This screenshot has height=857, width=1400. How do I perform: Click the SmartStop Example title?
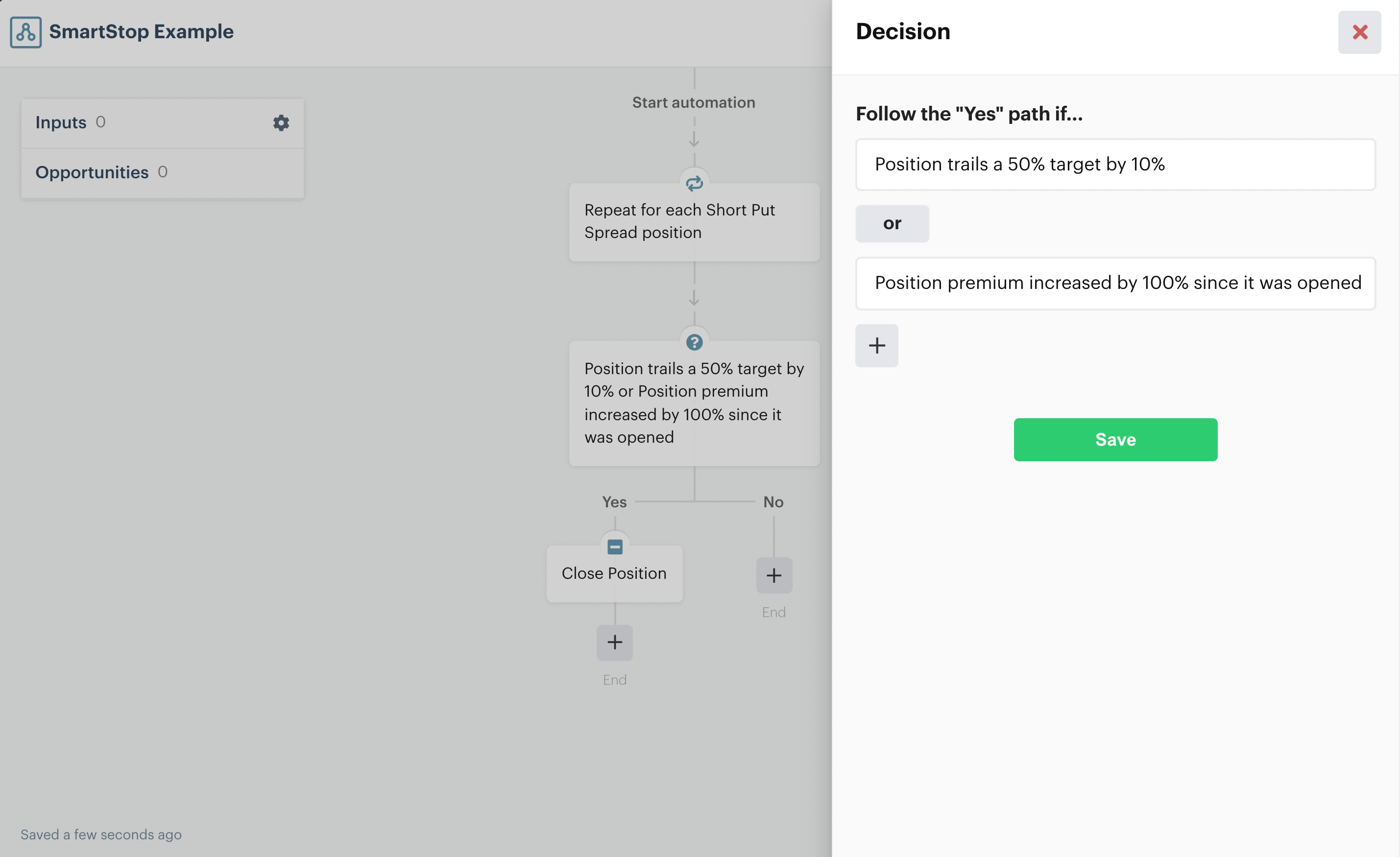point(141,32)
